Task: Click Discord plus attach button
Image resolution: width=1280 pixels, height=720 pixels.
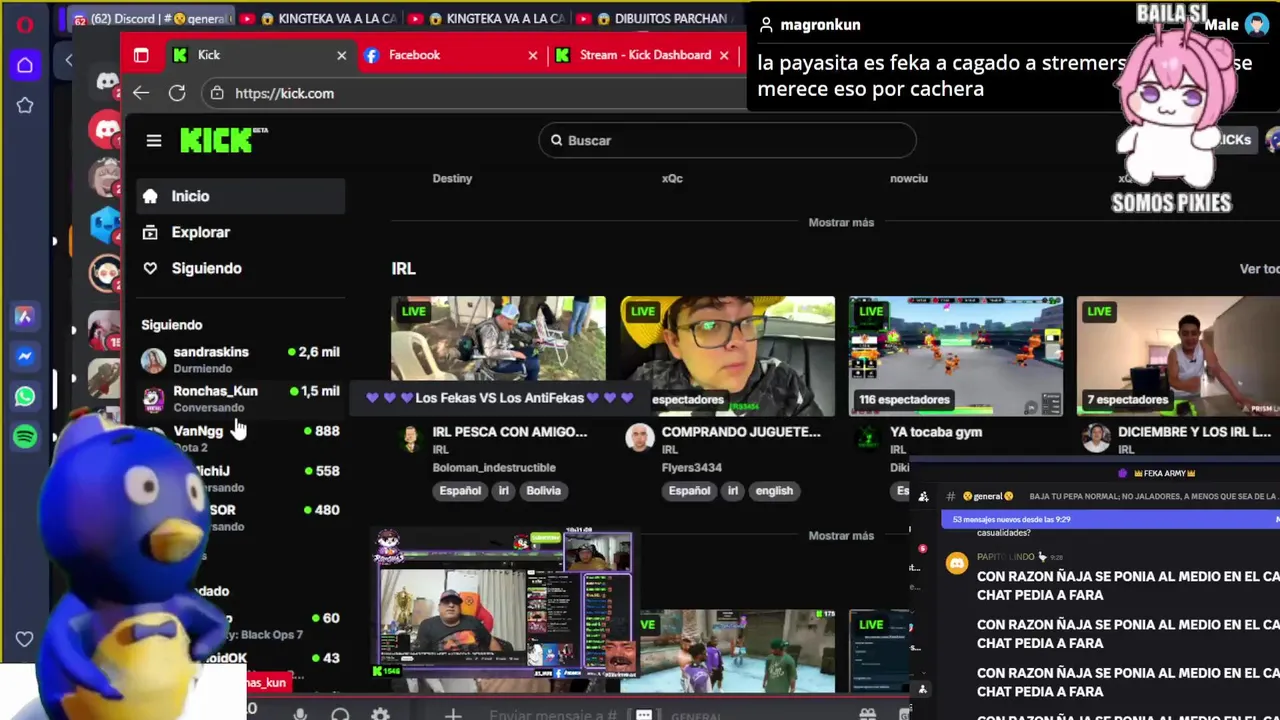Action: [452, 714]
